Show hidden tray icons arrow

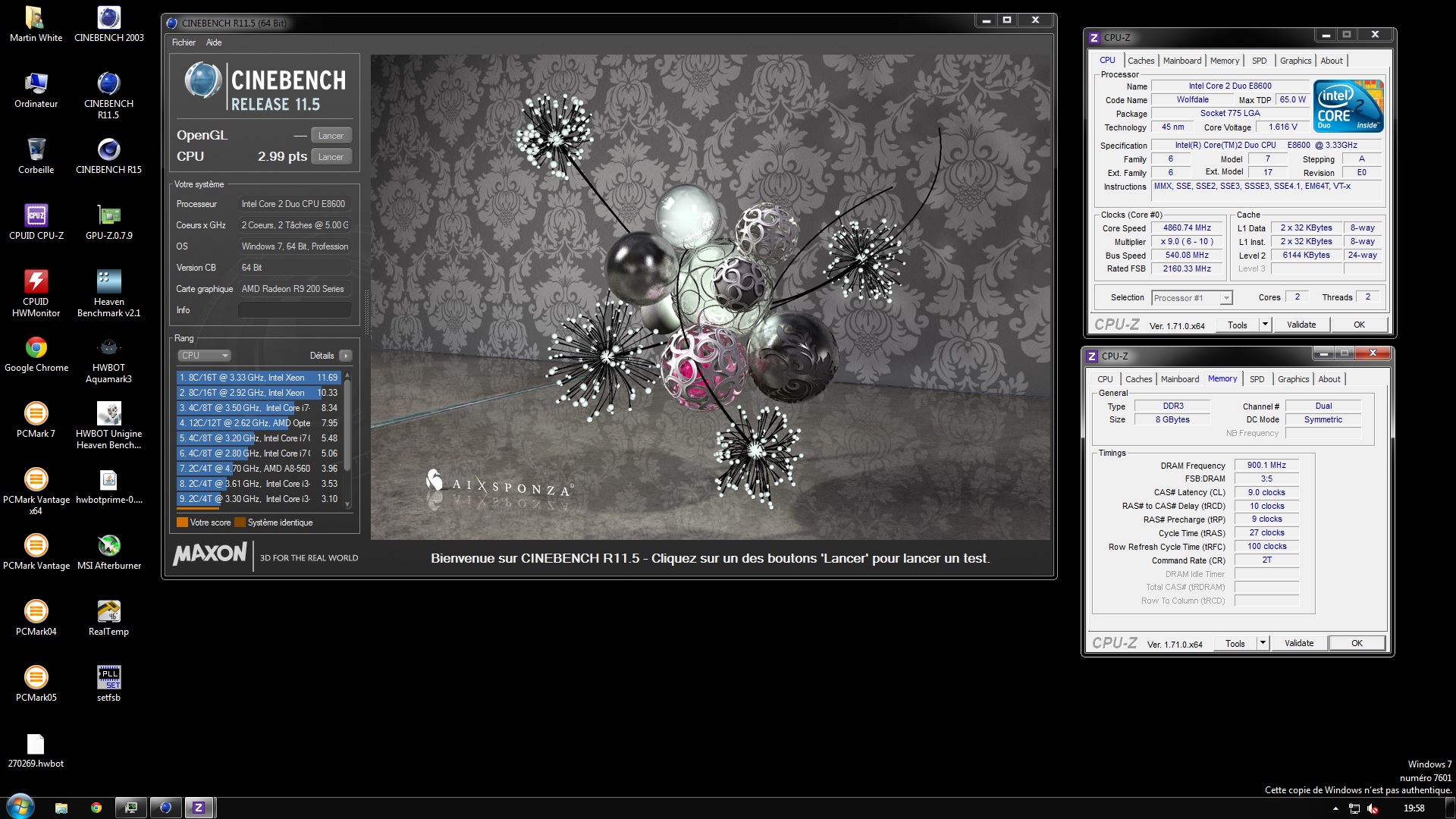coord(1335,809)
